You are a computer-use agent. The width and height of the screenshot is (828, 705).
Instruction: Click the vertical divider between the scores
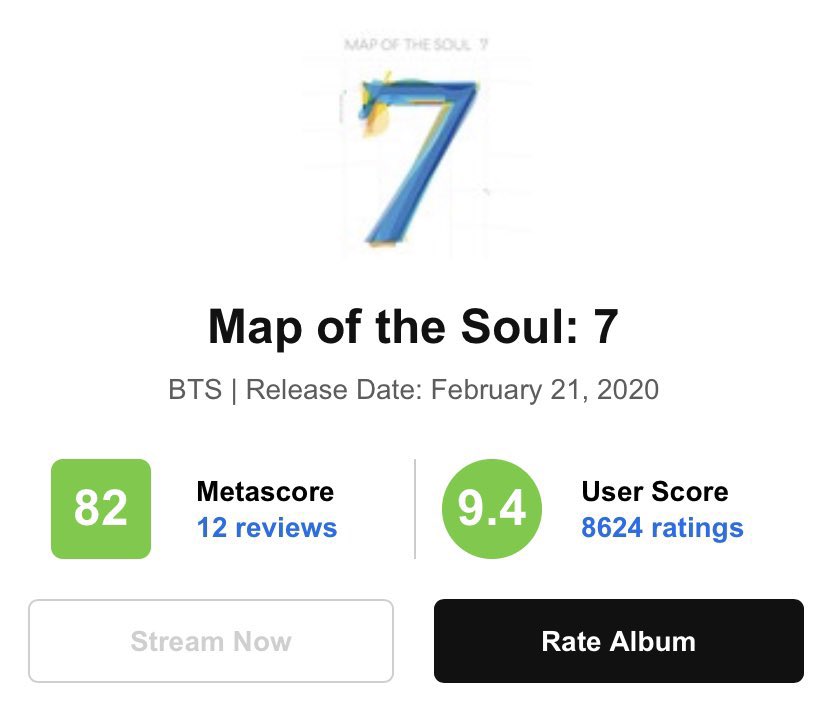pos(415,509)
